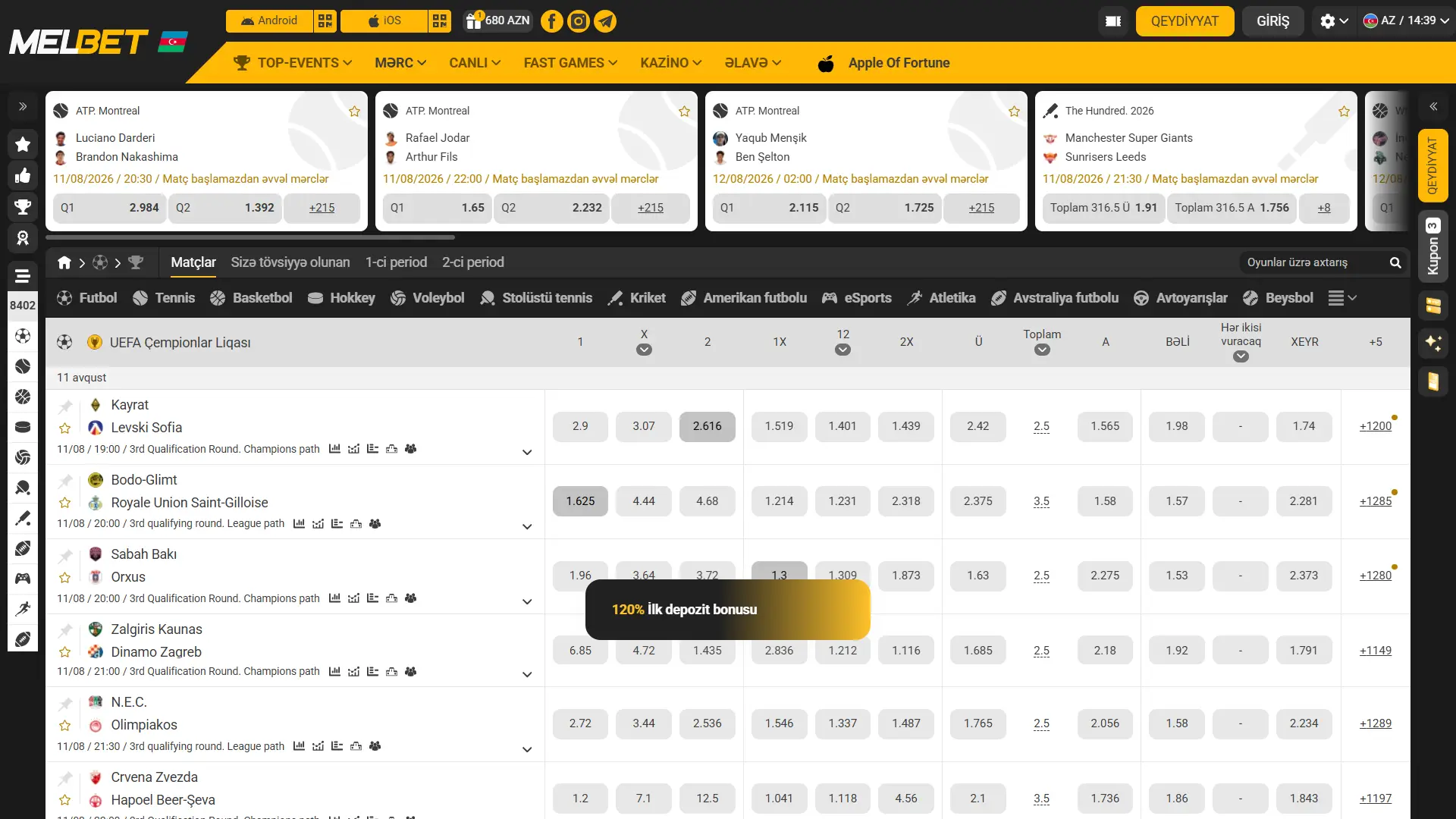Expand the TOP-EVENTS menu
Screen dimensions: 1456x819
coord(293,63)
